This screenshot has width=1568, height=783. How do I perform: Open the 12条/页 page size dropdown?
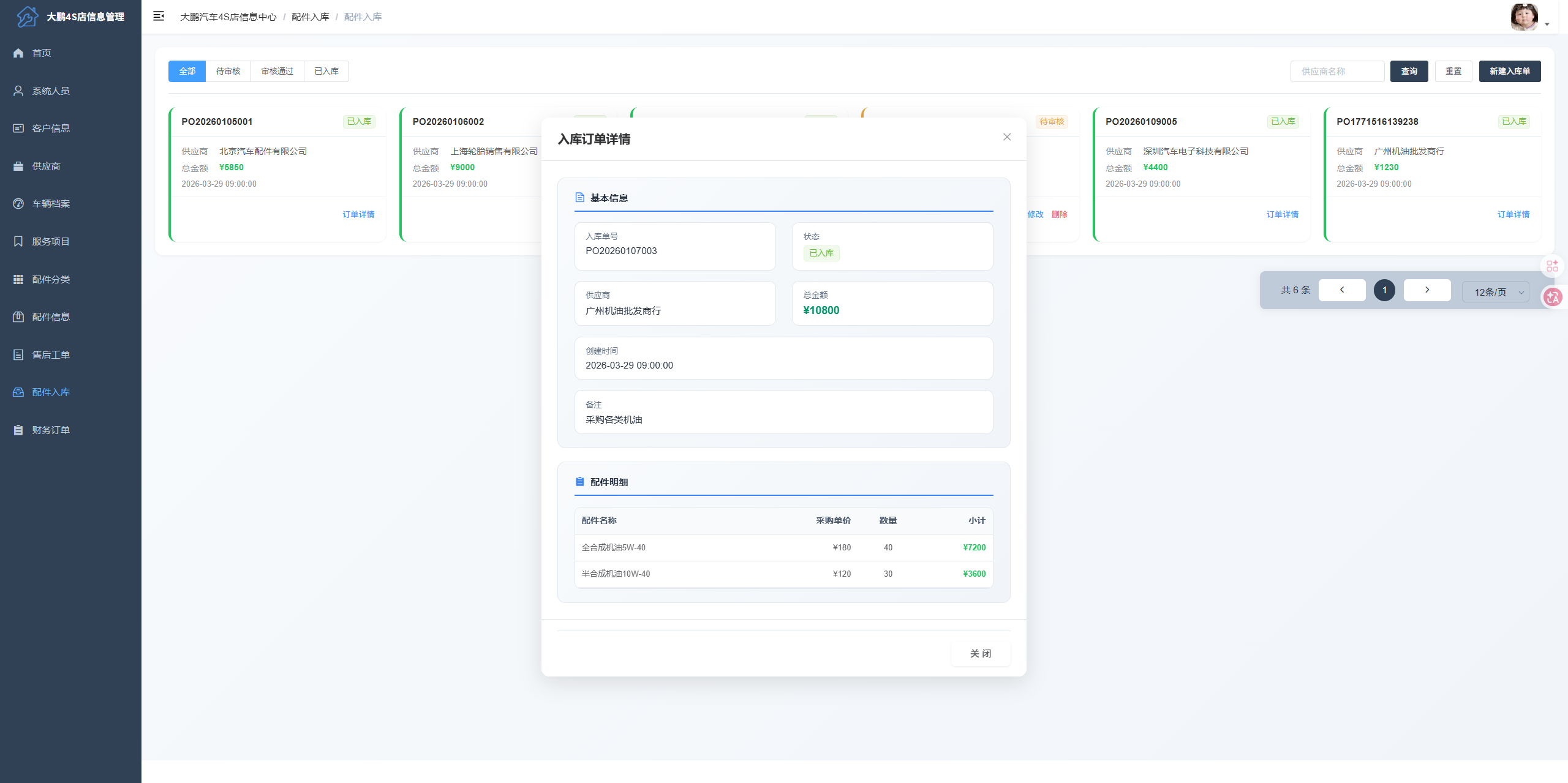point(1496,292)
